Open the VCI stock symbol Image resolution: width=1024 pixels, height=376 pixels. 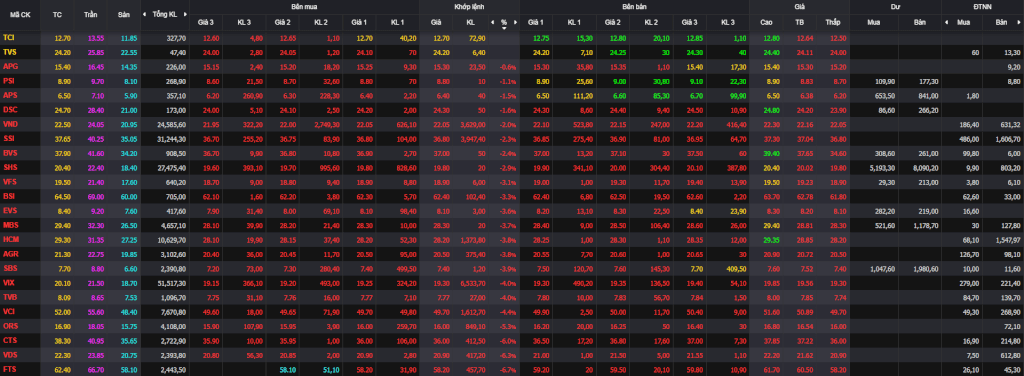(8, 311)
